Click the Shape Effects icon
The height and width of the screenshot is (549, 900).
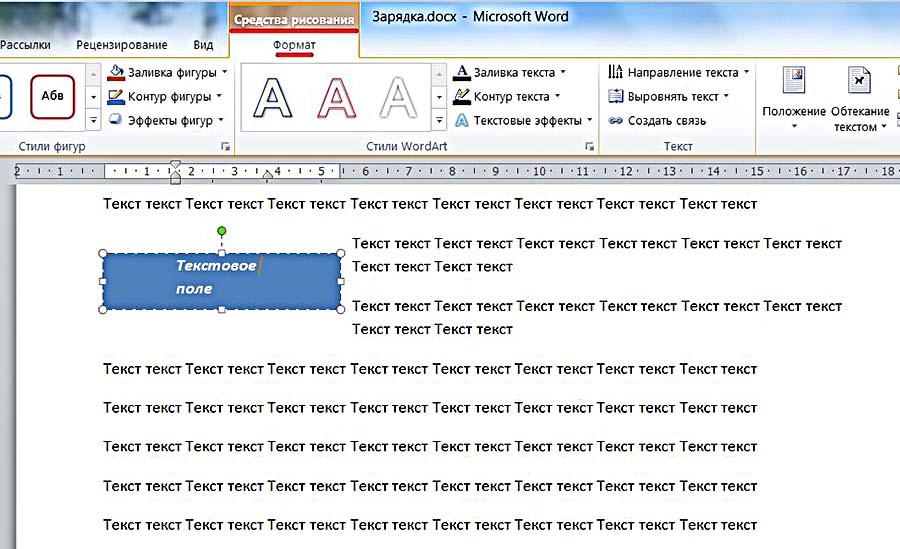pos(116,120)
